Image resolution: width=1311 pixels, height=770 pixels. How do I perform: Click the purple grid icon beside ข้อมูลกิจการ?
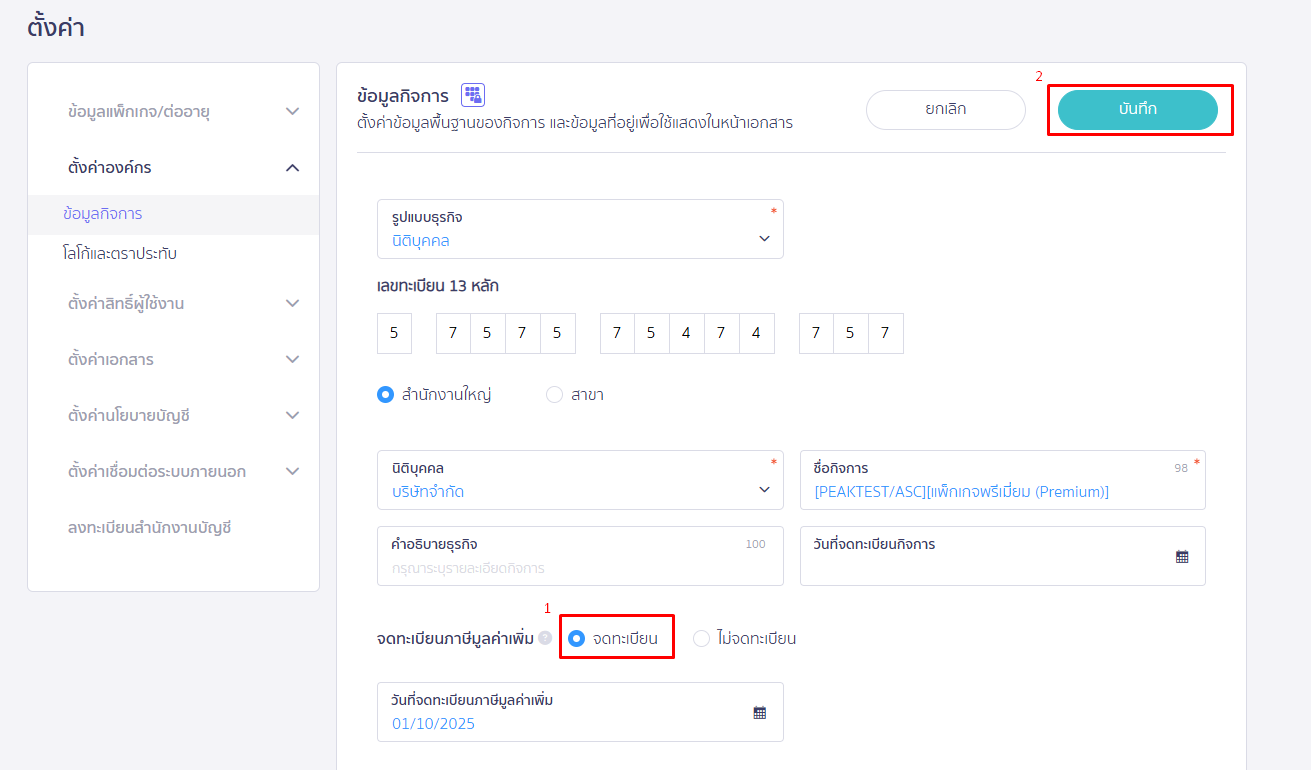tap(472, 95)
